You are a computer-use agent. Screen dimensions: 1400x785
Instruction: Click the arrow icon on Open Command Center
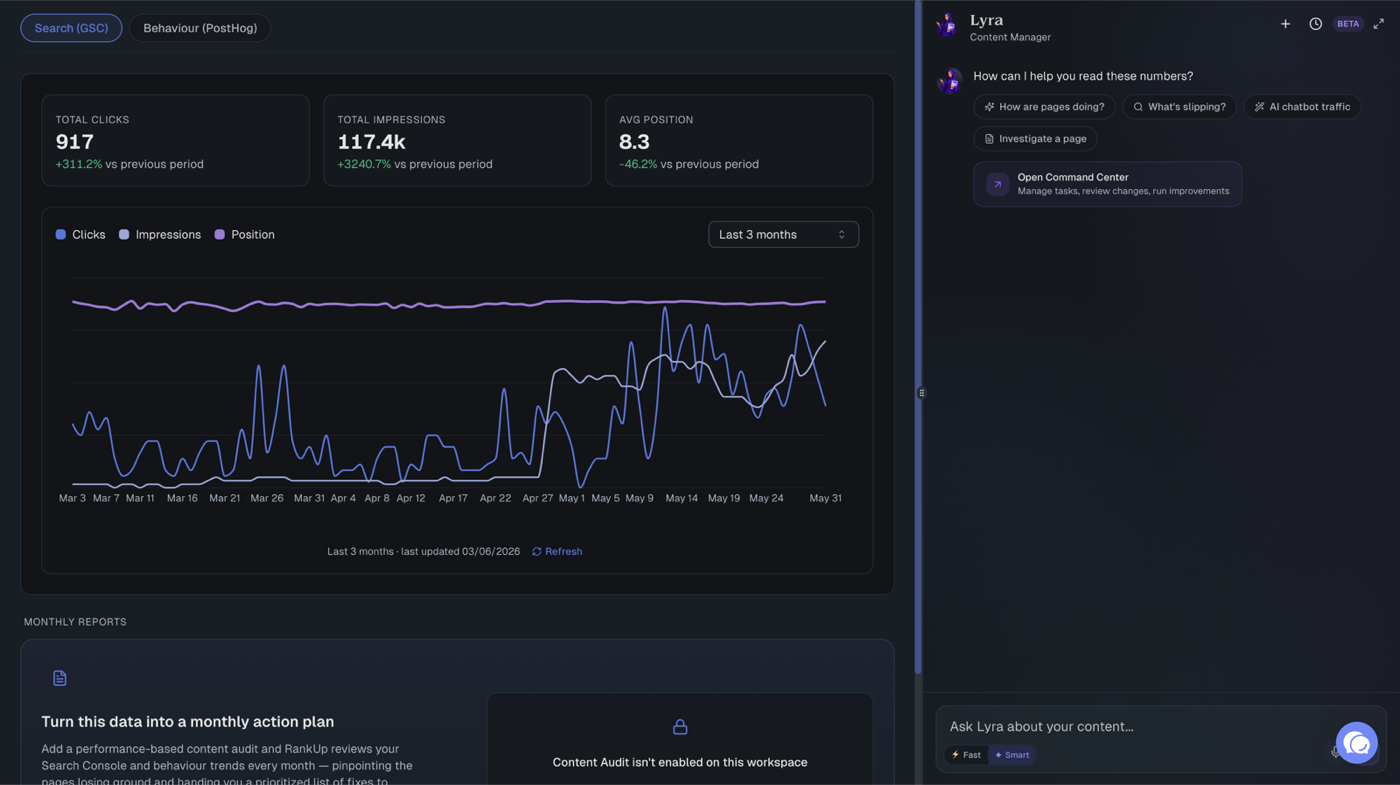[997, 184]
